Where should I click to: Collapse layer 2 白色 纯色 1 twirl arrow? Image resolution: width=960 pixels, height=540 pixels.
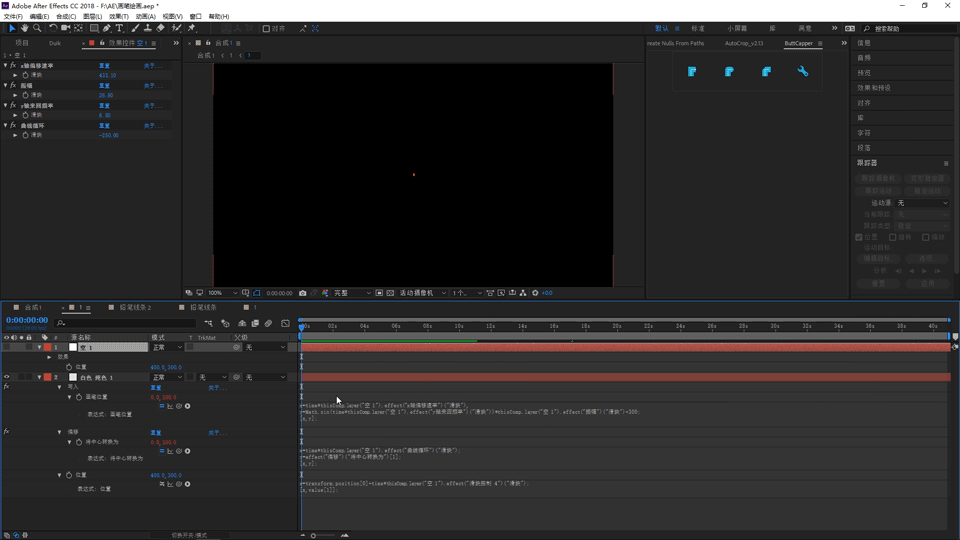[x=39, y=377]
